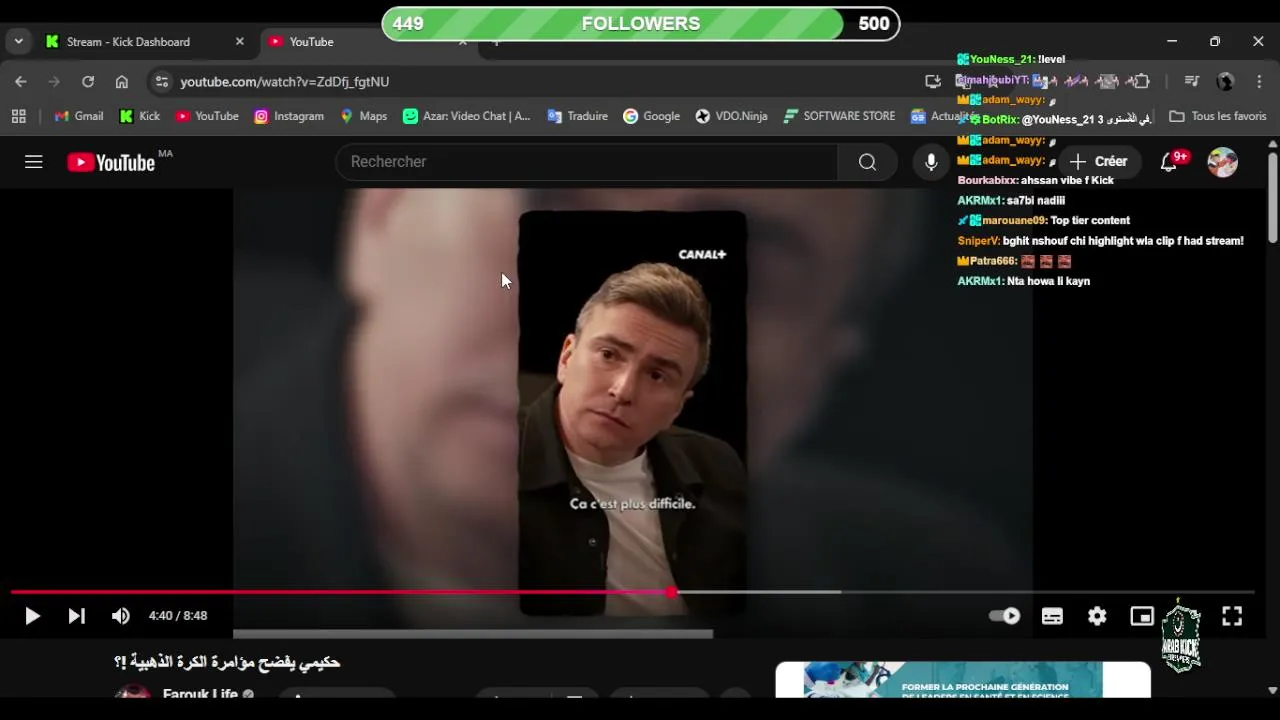The height and width of the screenshot is (720, 1280).
Task: Open the Google bookmark
Action: click(x=651, y=116)
